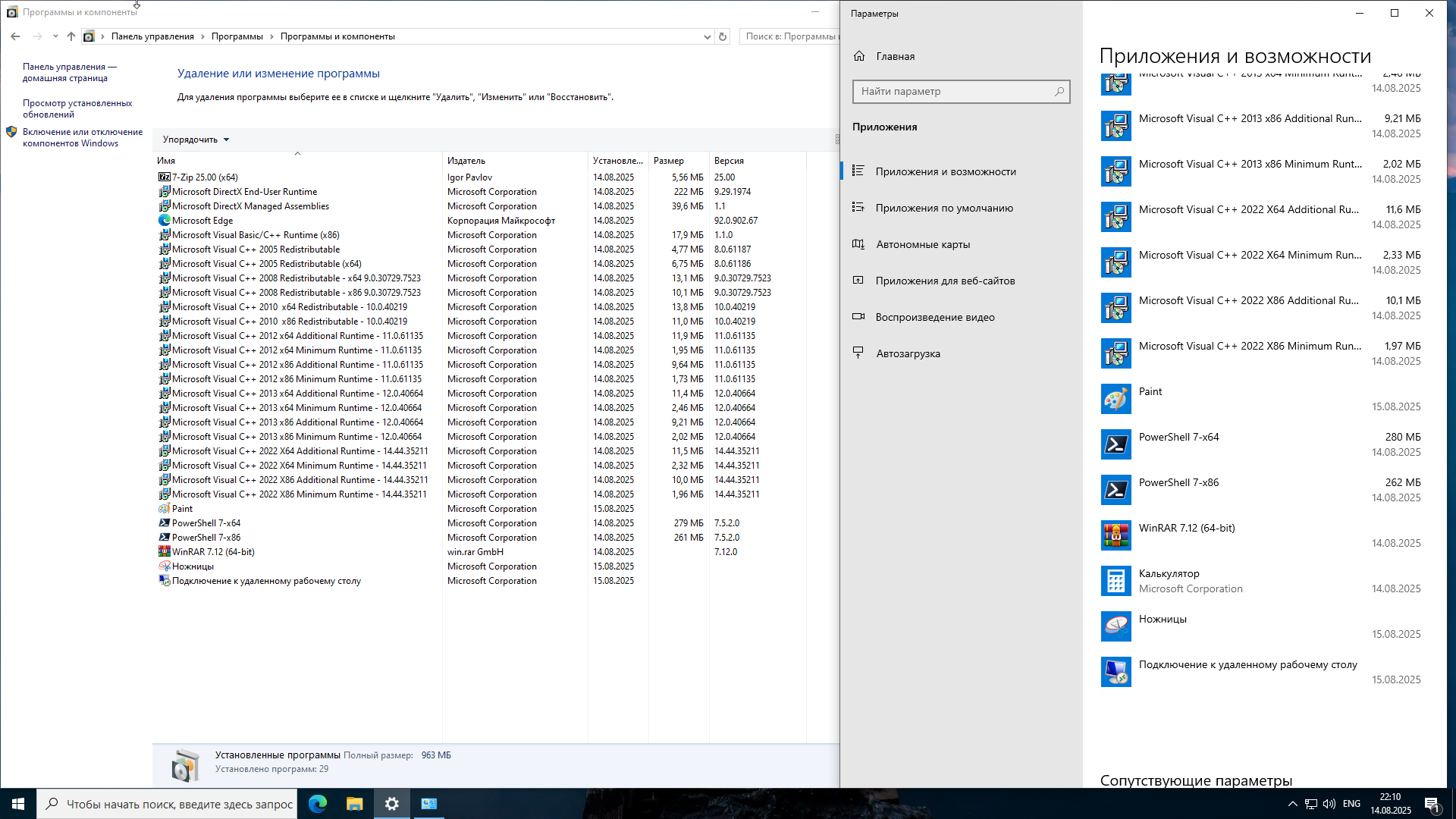Viewport: 1456px width, 819px height.
Task: Sort programs by the Установлено column
Action: (x=618, y=160)
